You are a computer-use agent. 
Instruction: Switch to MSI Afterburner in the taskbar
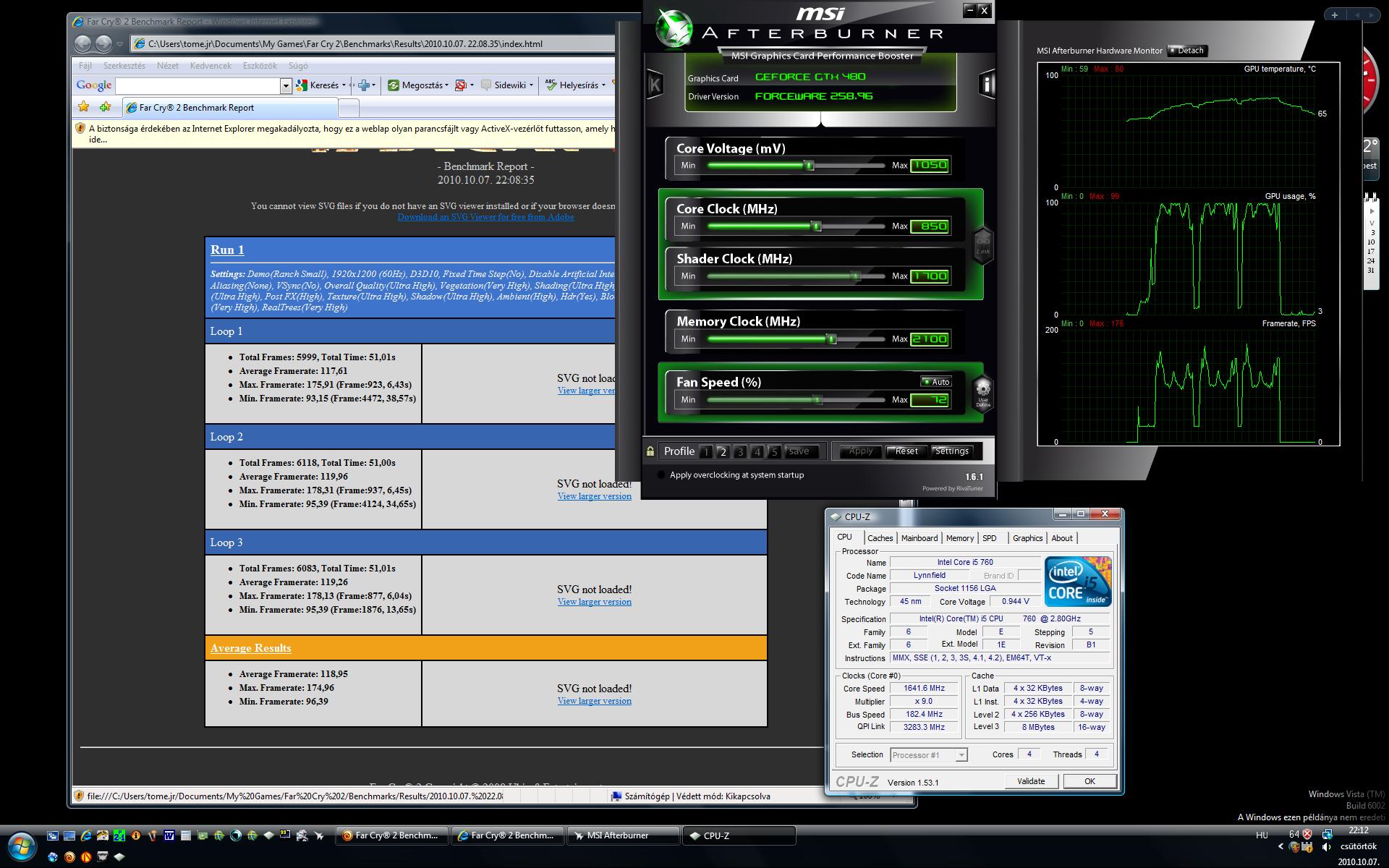click(x=624, y=835)
